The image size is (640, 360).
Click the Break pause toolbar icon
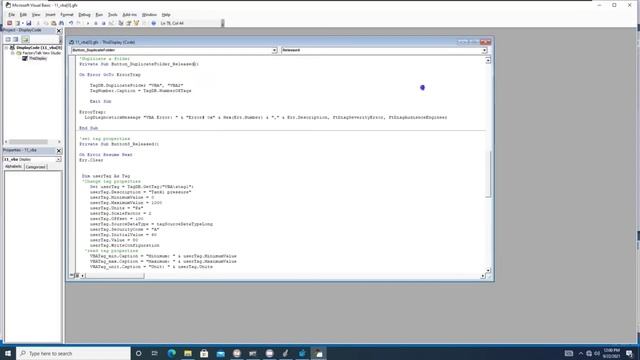pyautogui.click(x=96, y=23)
